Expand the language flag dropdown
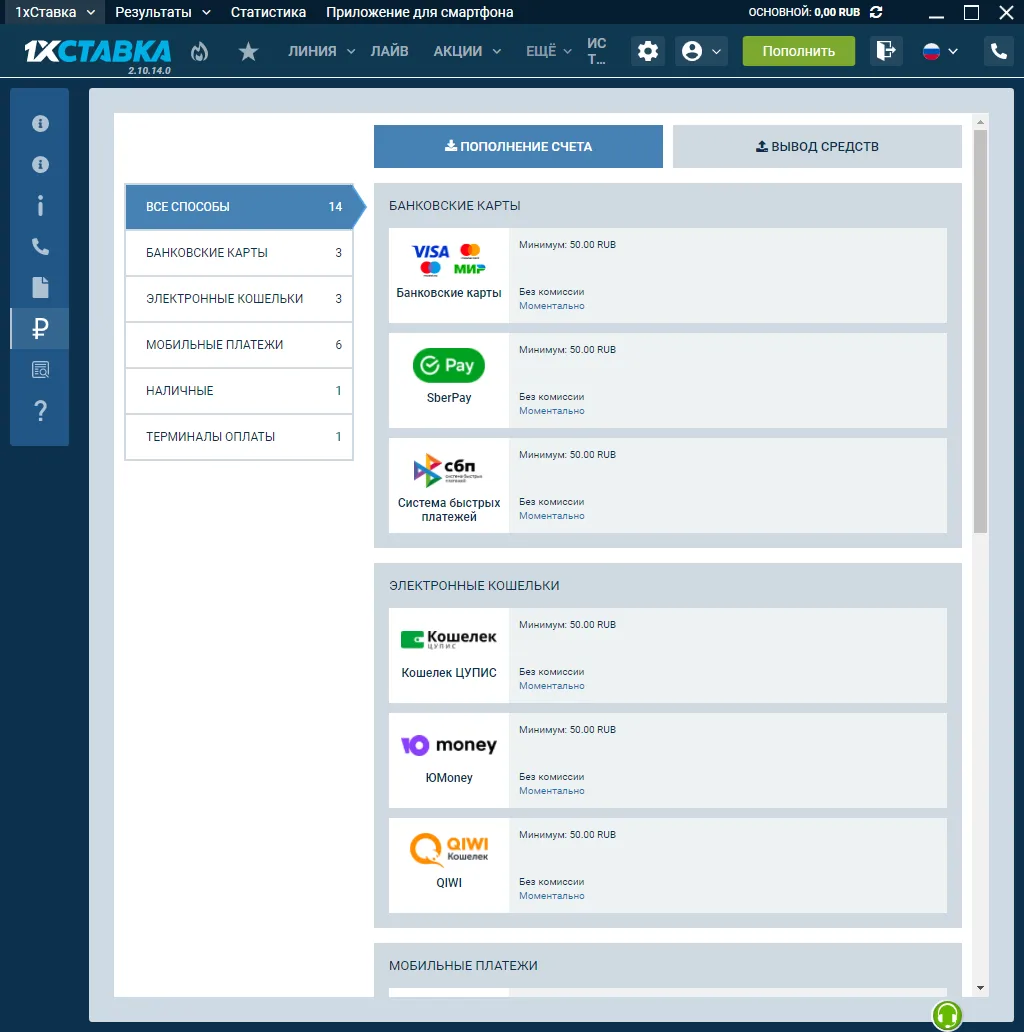1024x1032 pixels. (940, 51)
